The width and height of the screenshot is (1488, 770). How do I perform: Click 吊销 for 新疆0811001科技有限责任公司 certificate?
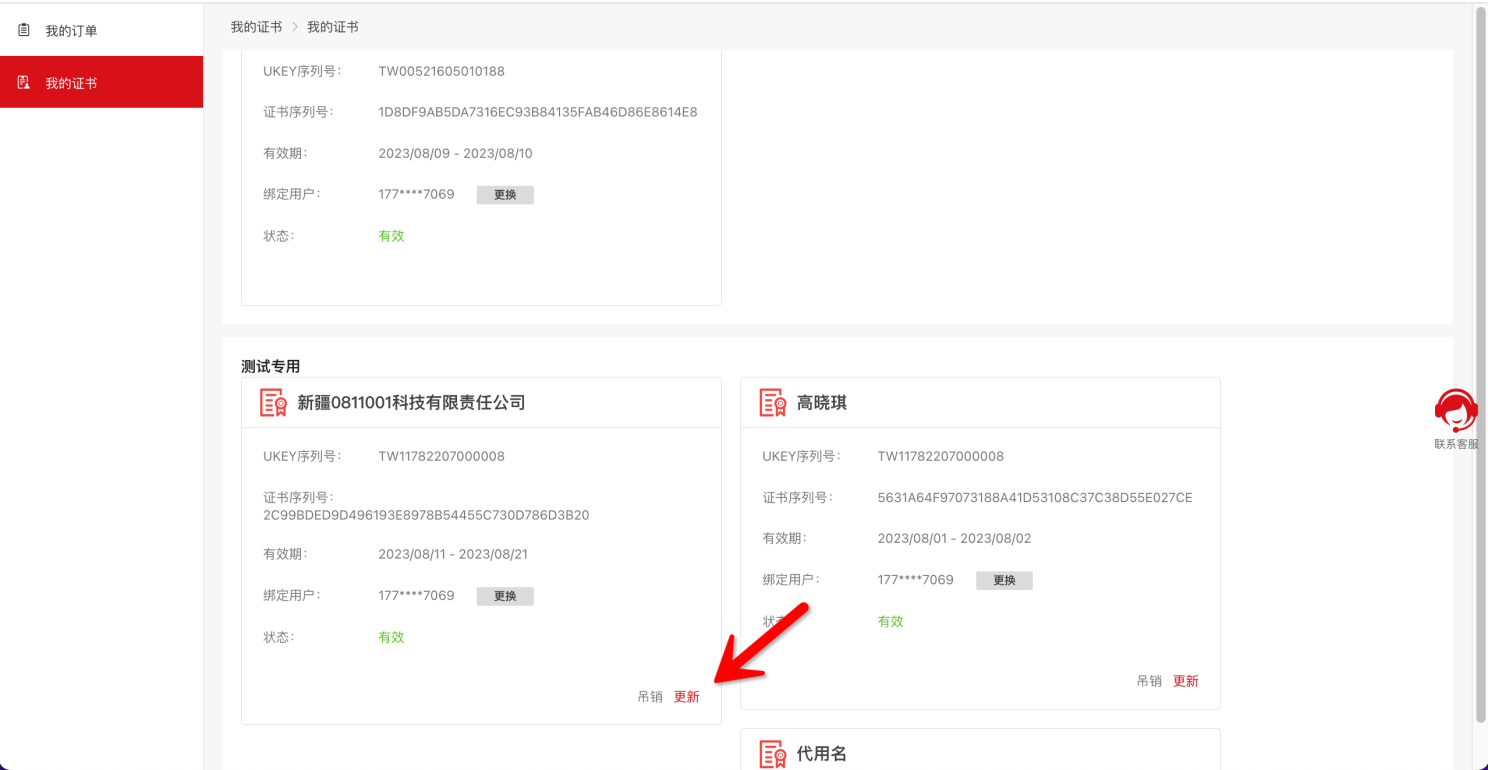point(650,697)
